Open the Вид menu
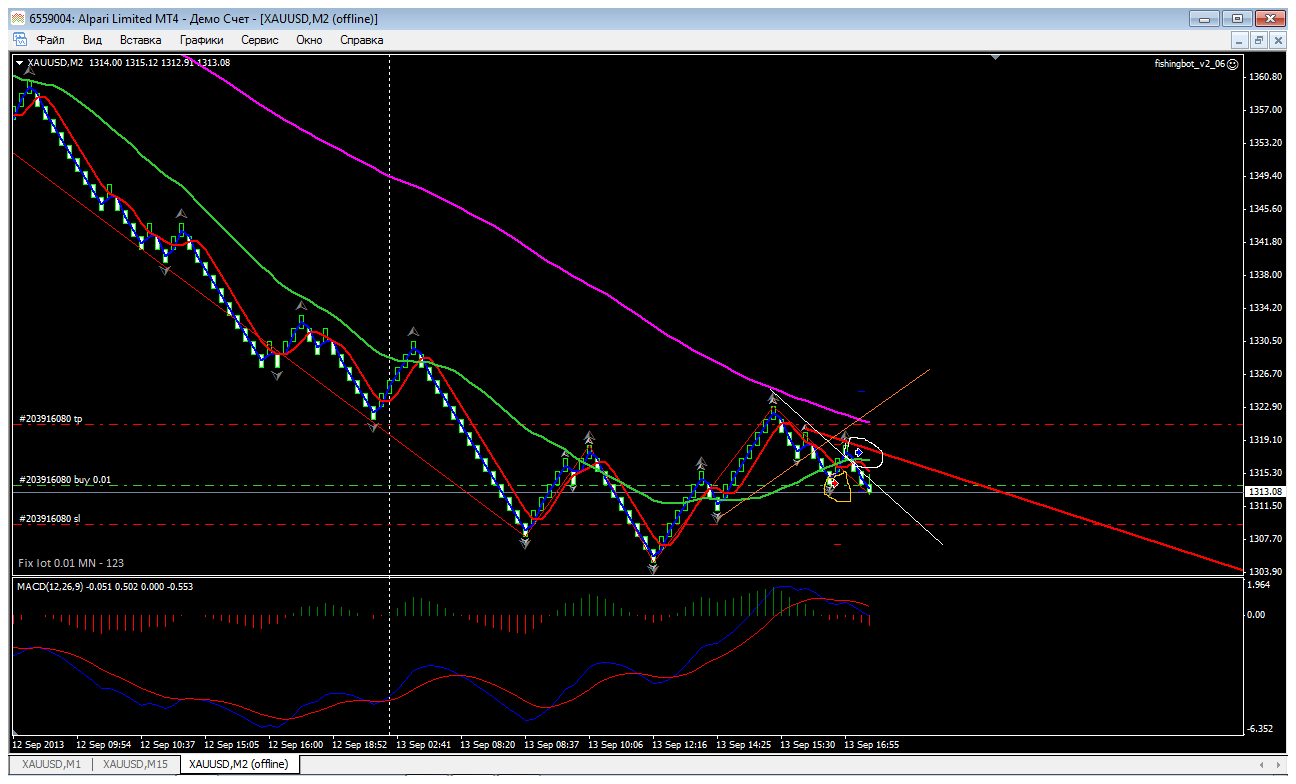The height and width of the screenshot is (784, 1296). tap(93, 40)
